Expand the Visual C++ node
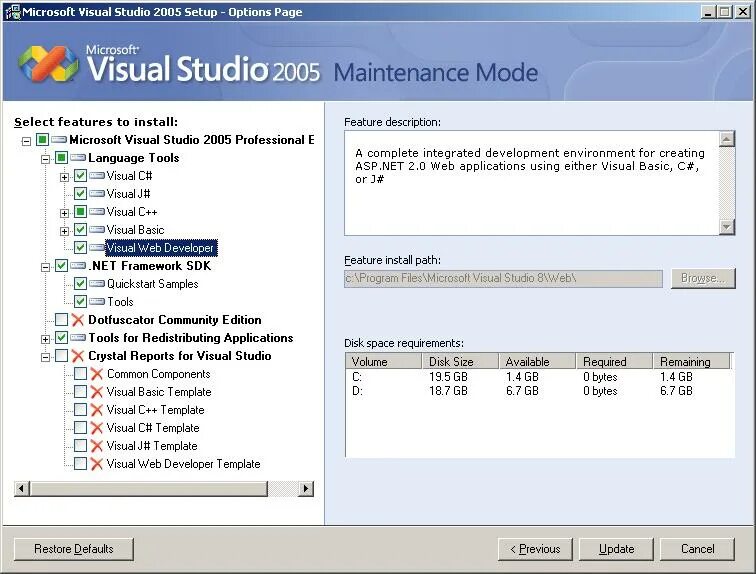Image resolution: width=756 pixels, height=574 pixels. click(x=64, y=213)
